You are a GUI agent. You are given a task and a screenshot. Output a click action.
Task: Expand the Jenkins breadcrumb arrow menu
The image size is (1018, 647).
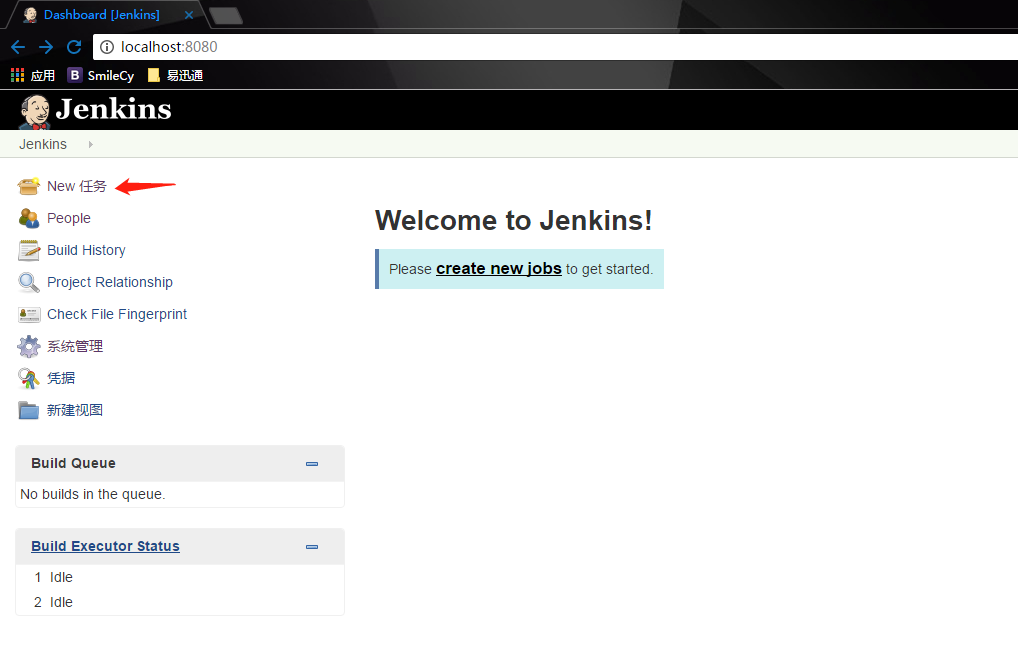click(x=90, y=144)
